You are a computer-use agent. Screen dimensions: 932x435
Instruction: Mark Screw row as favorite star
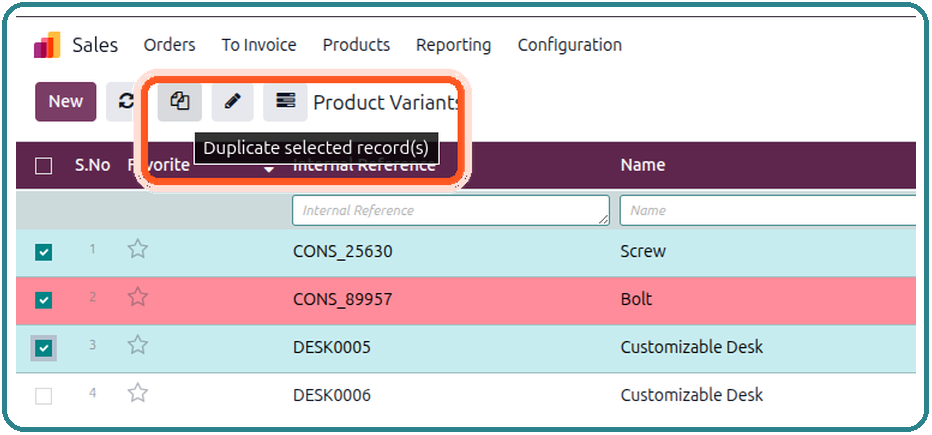click(x=138, y=249)
